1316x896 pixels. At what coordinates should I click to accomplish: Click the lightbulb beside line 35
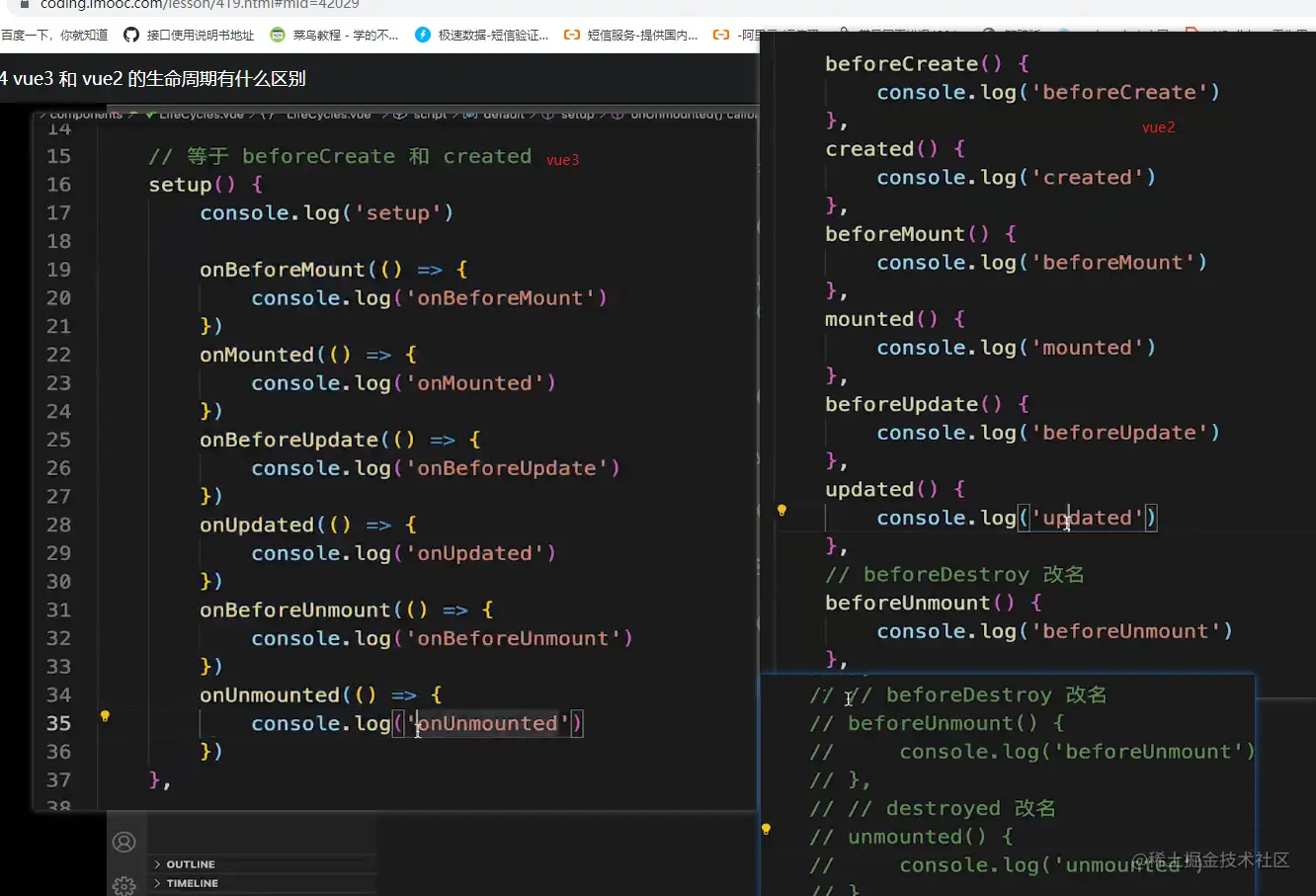click(105, 716)
